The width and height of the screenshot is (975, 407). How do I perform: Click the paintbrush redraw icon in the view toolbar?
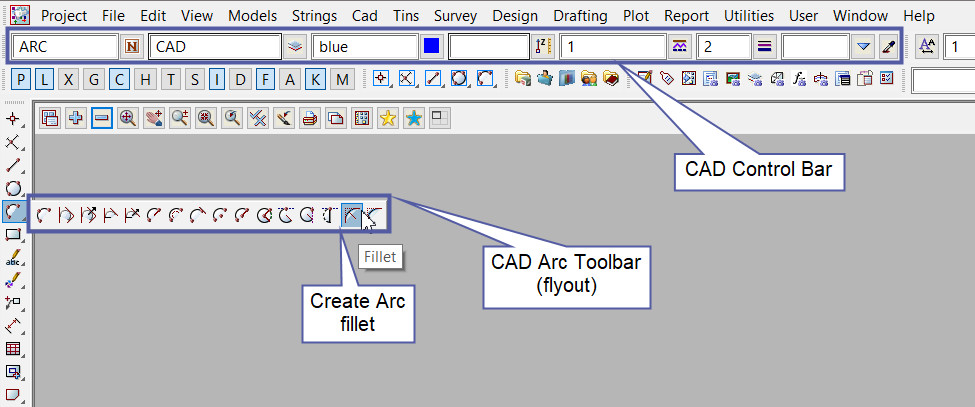(284, 117)
